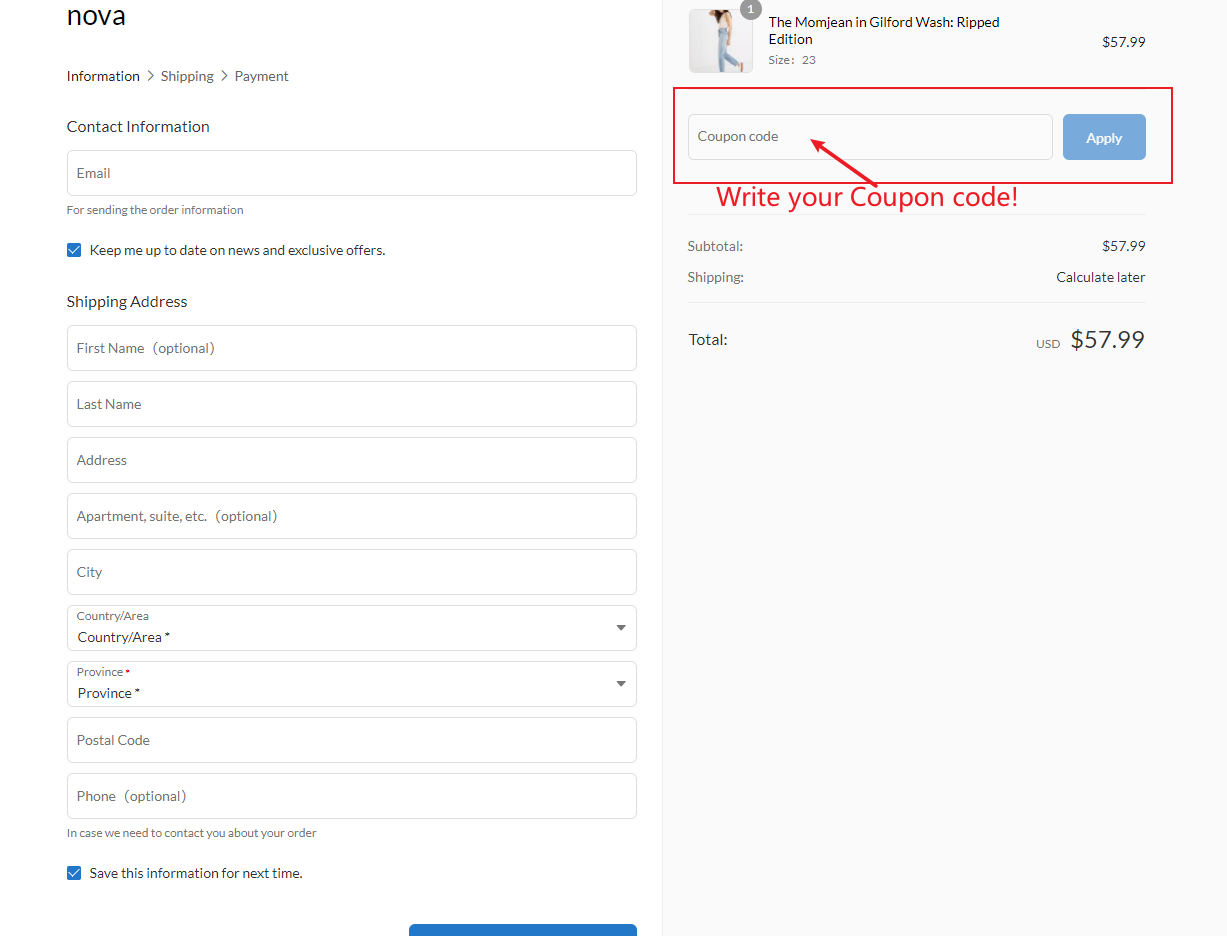Screen dimensions: 1227x936
Task: Click the Subtotal label
Action: coord(716,246)
